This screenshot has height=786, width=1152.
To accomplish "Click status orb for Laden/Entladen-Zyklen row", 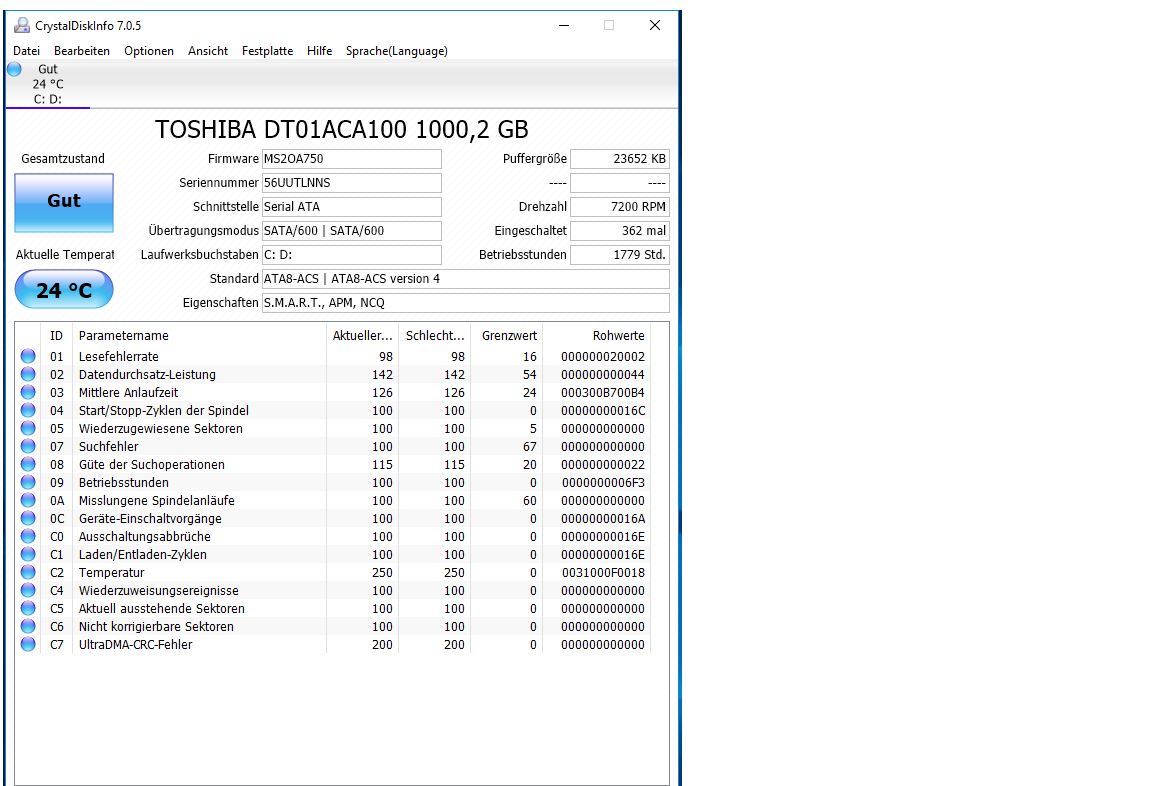I will coord(28,555).
